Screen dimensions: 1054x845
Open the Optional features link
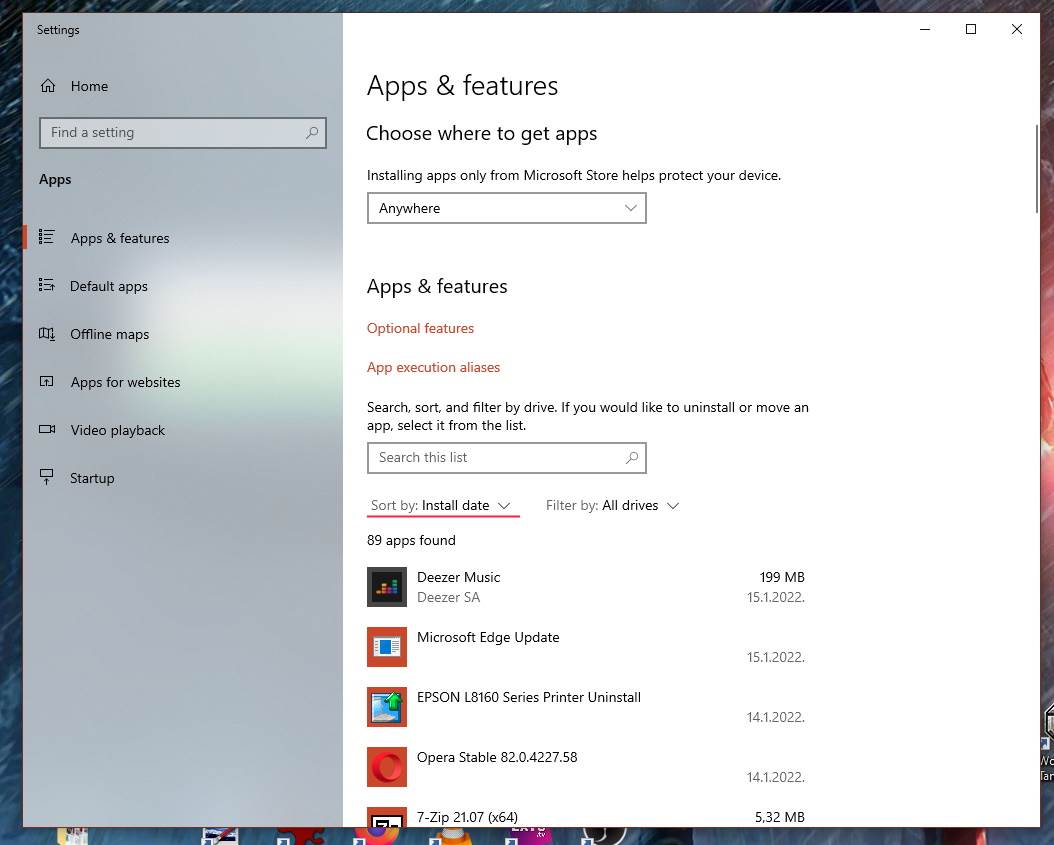420,328
